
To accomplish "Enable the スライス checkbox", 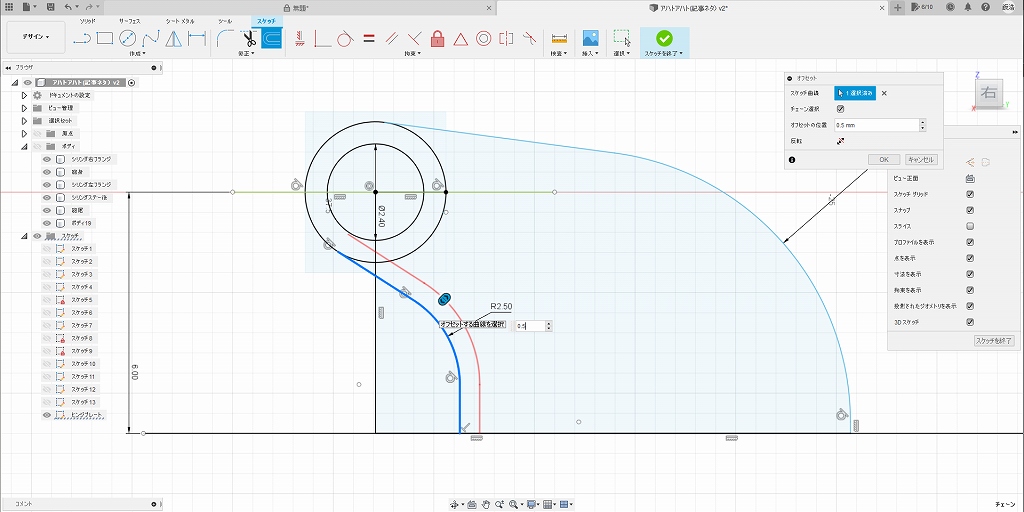I will point(970,226).
